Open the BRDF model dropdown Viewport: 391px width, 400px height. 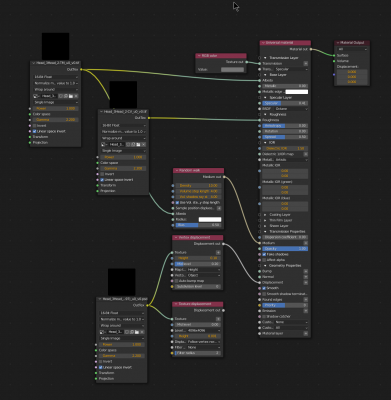(291, 109)
